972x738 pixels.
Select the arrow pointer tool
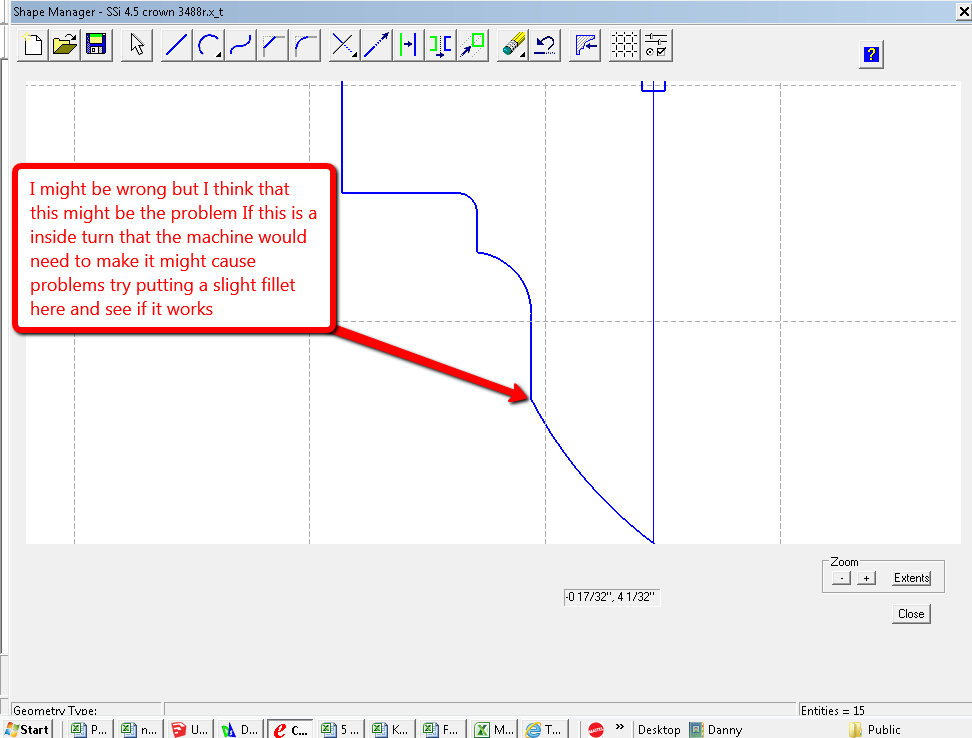(x=137, y=45)
